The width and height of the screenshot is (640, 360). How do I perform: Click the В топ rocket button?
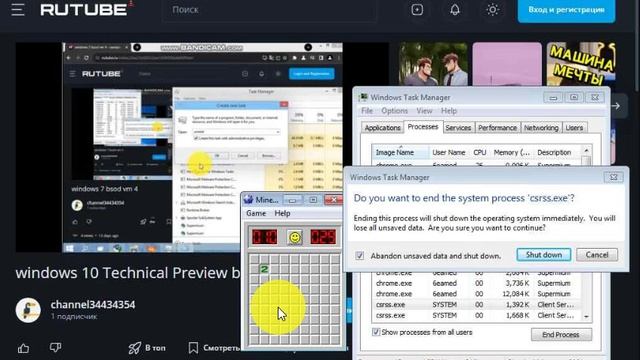click(x=147, y=348)
